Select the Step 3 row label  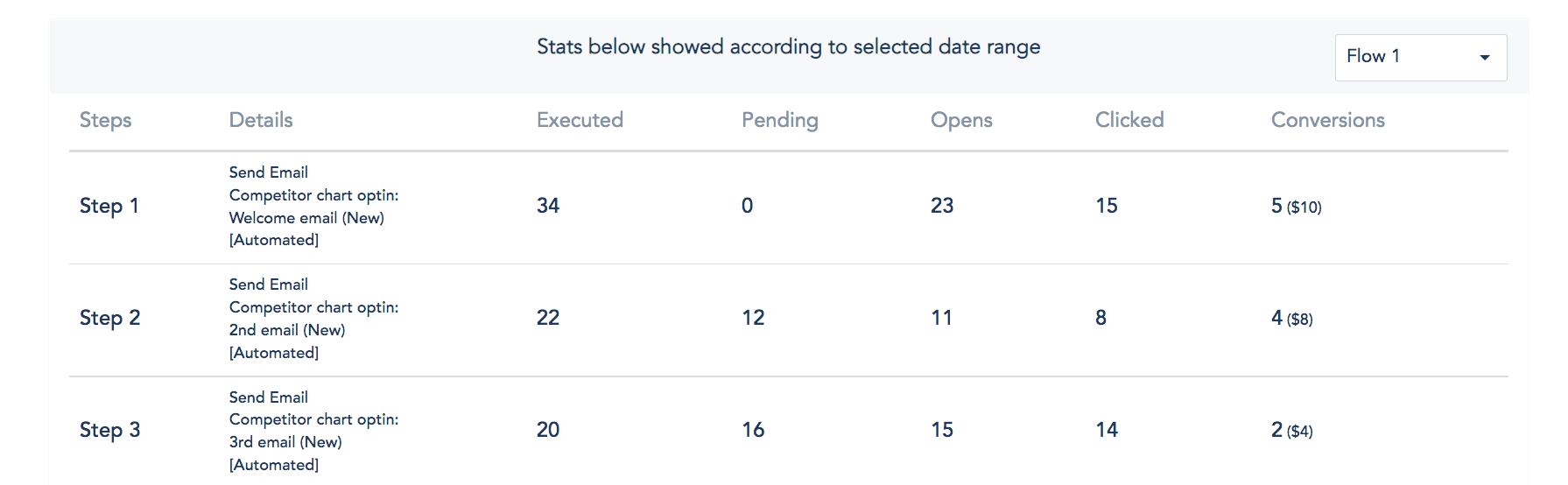(109, 430)
